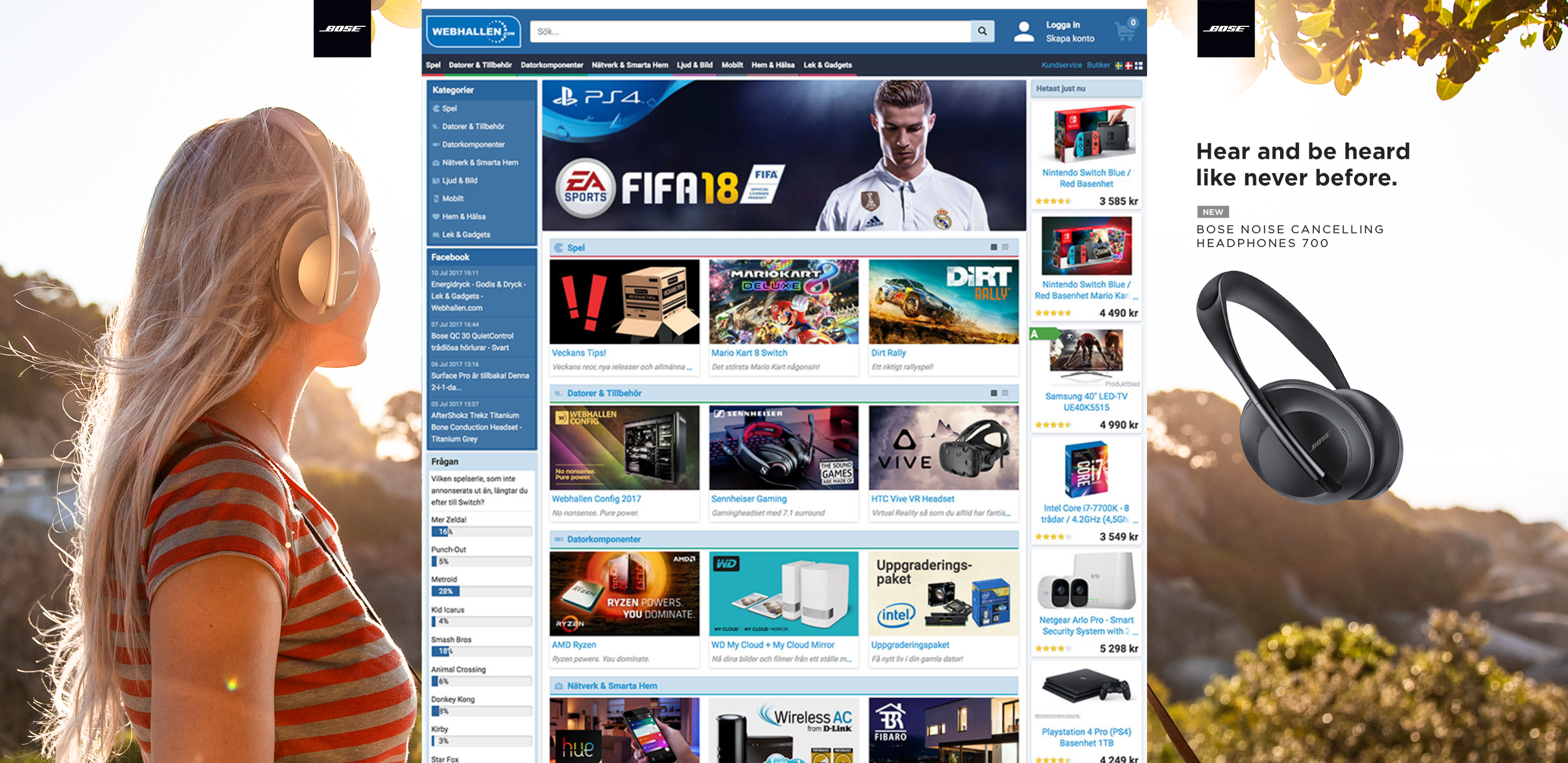Viewport: 1568px width, 763px height.
Task: Click the Datorer & Tillbehör sidebar icon
Action: coord(436,127)
